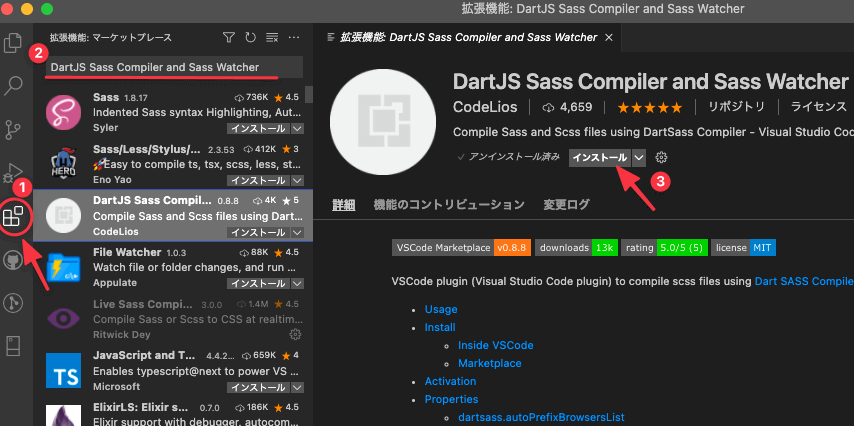854x426 pixels.
Task: Open the marketplace more actions menu
Action: (294, 37)
